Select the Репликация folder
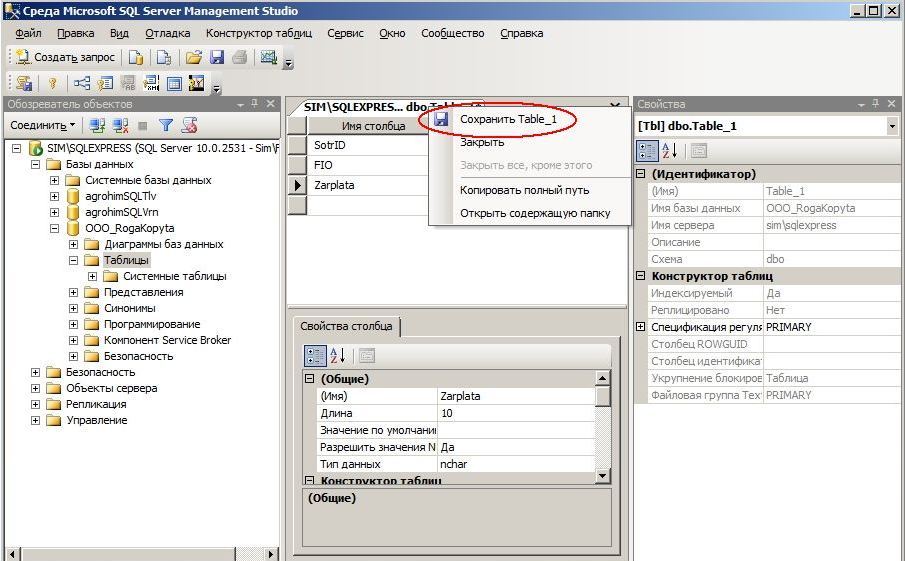Viewport: 905px width, 561px height. pos(96,404)
